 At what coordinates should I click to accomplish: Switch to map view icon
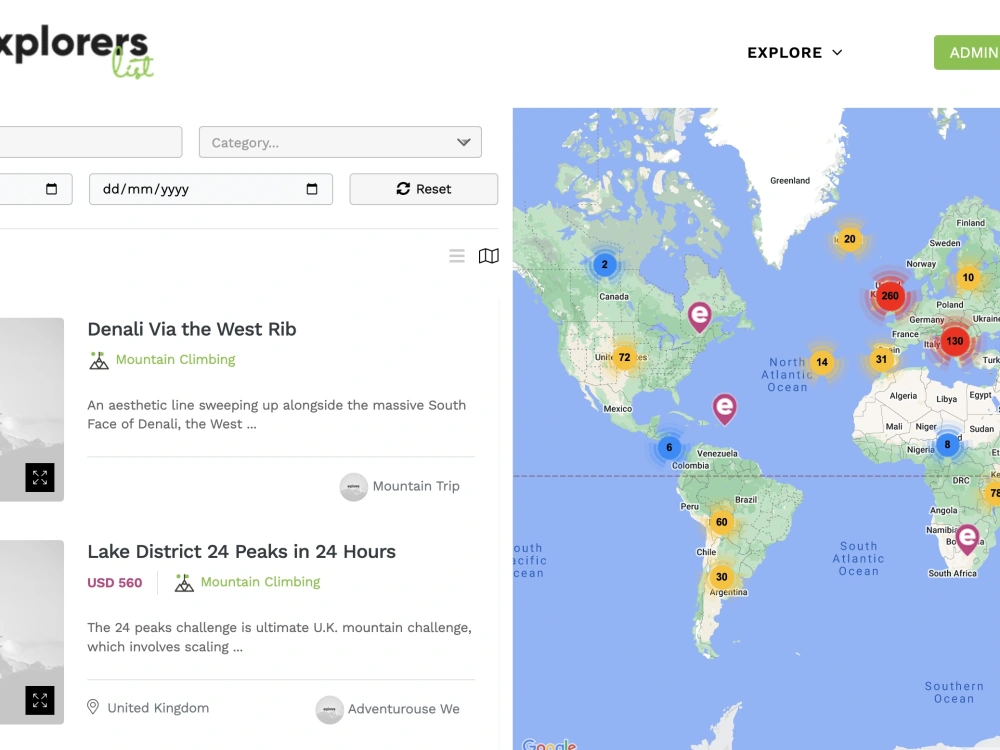489,256
